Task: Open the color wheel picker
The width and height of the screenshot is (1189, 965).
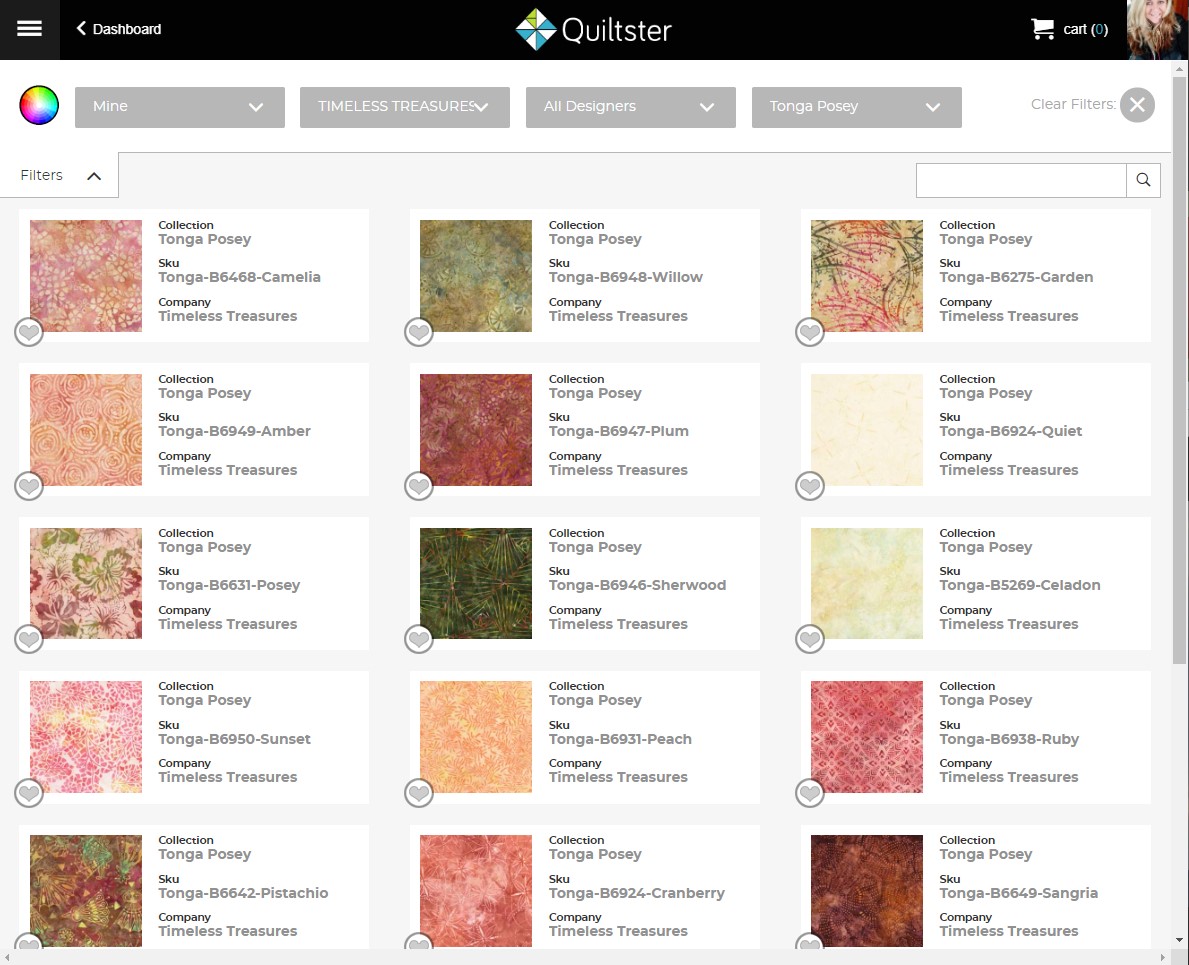Action: pos(39,105)
